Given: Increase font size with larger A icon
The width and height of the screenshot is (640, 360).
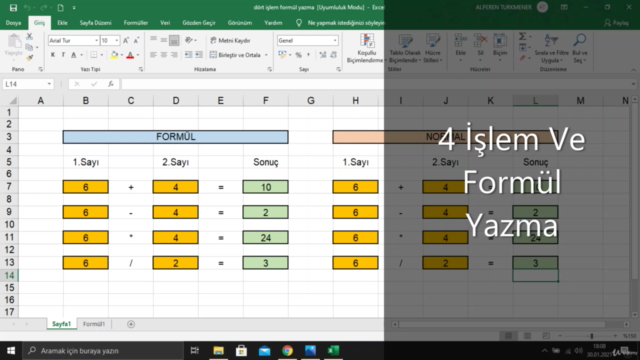Looking at the screenshot, I should click(126, 40).
